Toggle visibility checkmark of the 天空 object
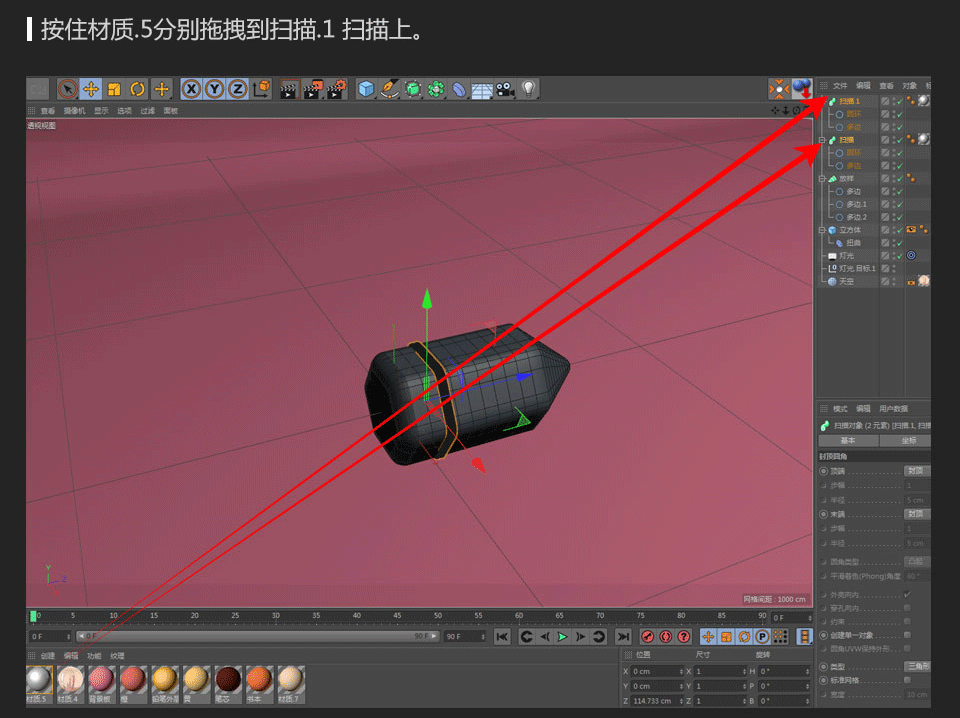The height and width of the screenshot is (718, 960). pyautogui.click(x=899, y=280)
